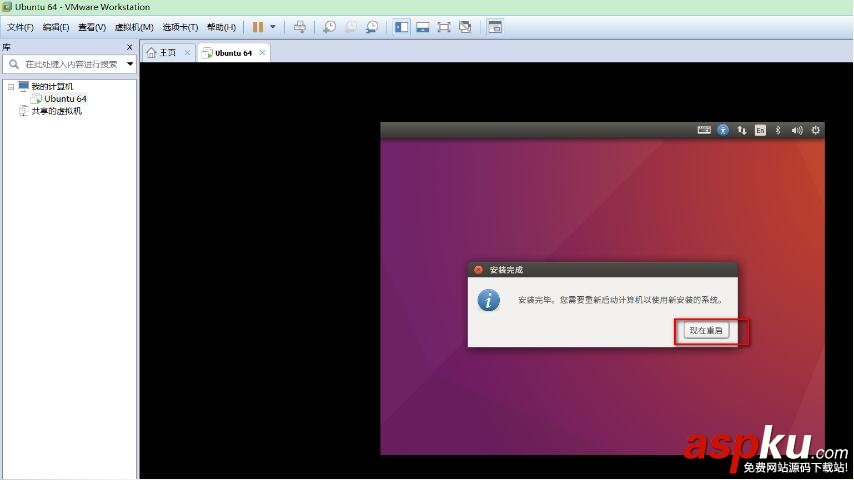Open the system gear menu in Ubuntu top bar
This screenshot has height=480, width=854.
pos(815,130)
